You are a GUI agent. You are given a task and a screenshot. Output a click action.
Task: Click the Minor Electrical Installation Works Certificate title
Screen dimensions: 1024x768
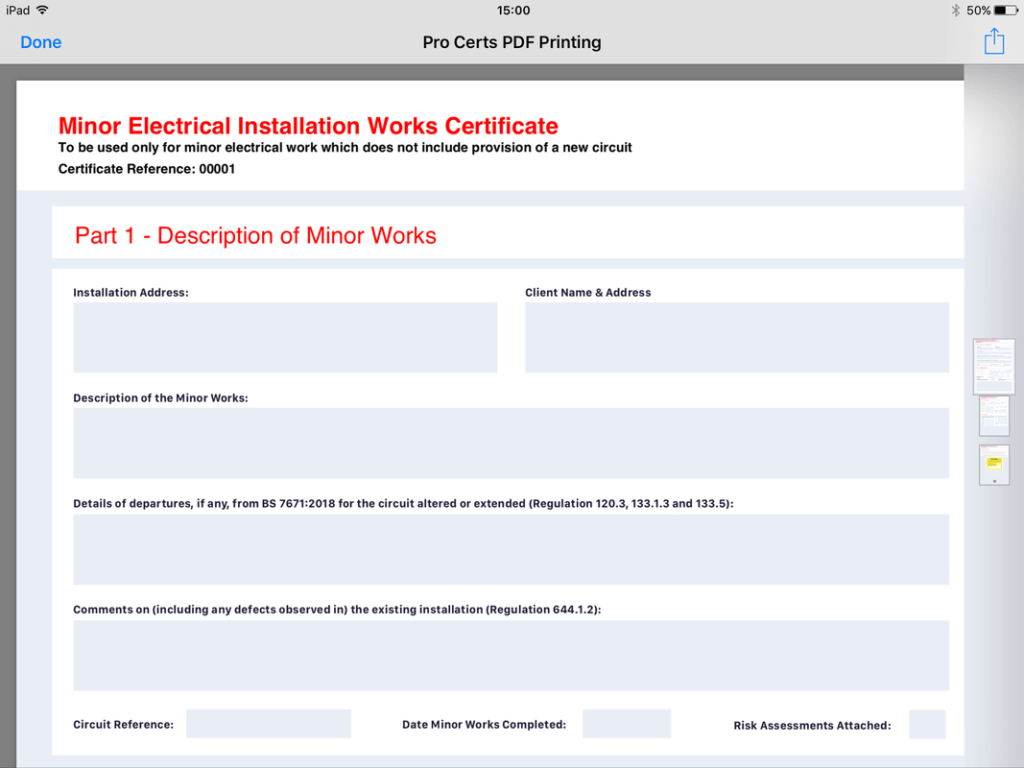tap(308, 126)
